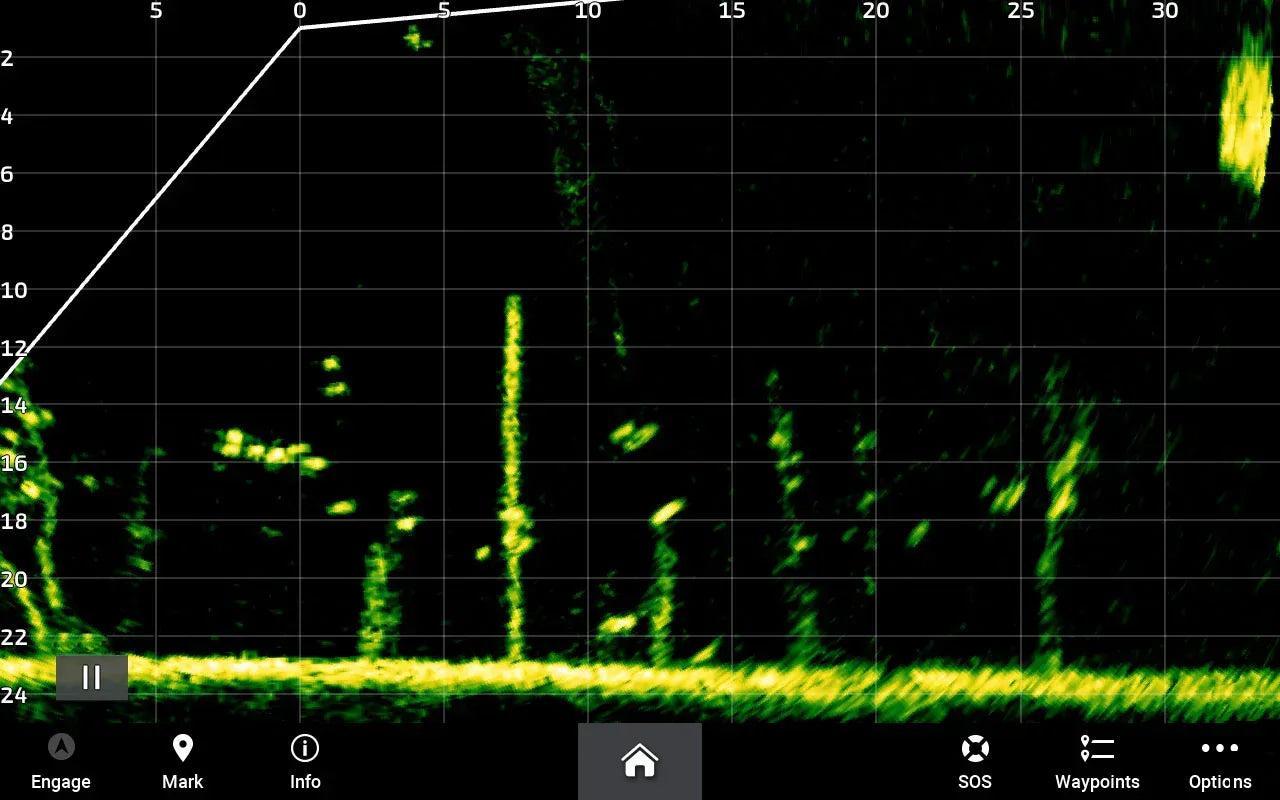Click the Engage text label
This screenshot has width=1280, height=800.
pyautogui.click(x=61, y=782)
